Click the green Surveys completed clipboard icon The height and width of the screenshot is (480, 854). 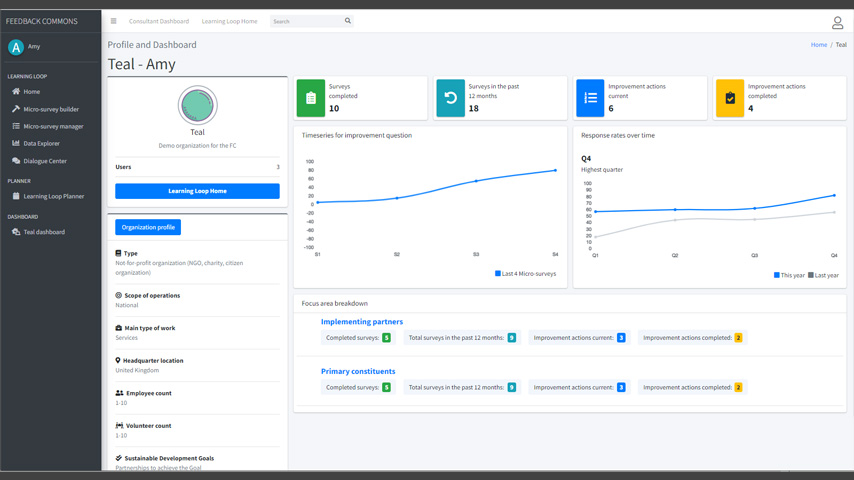[x=310, y=98]
